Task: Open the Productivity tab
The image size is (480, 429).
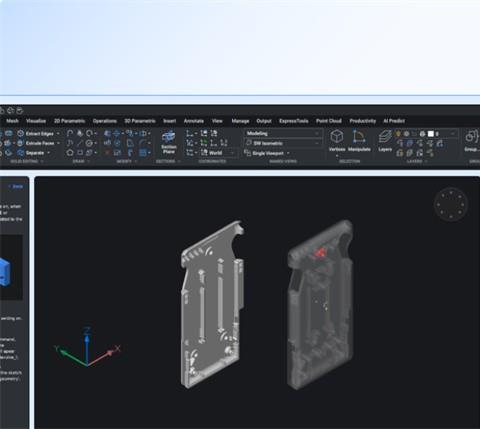Action: [363, 121]
